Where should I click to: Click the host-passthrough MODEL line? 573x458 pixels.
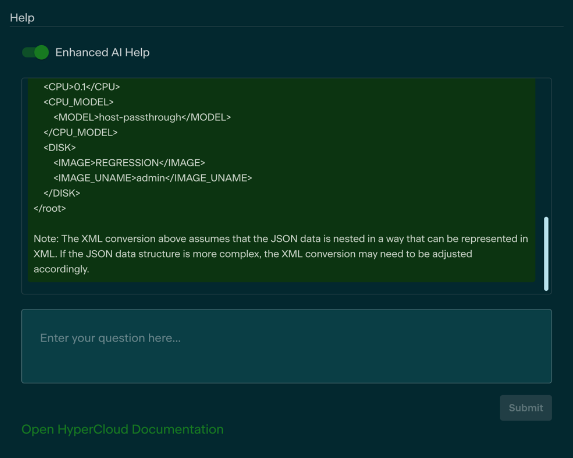coord(142,117)
